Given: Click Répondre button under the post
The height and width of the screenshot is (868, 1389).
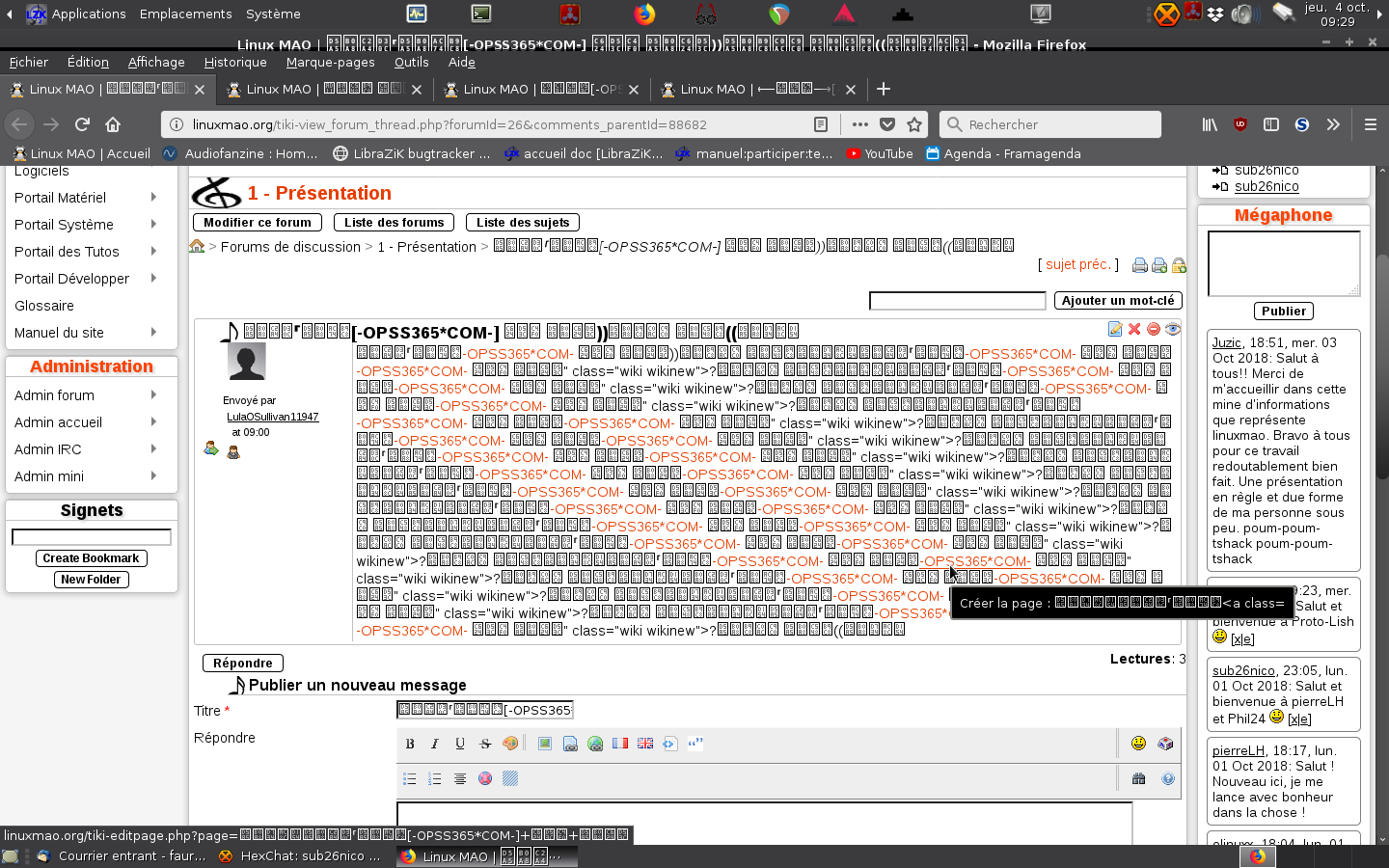Looking at the screenshot, I should [243, 664].
